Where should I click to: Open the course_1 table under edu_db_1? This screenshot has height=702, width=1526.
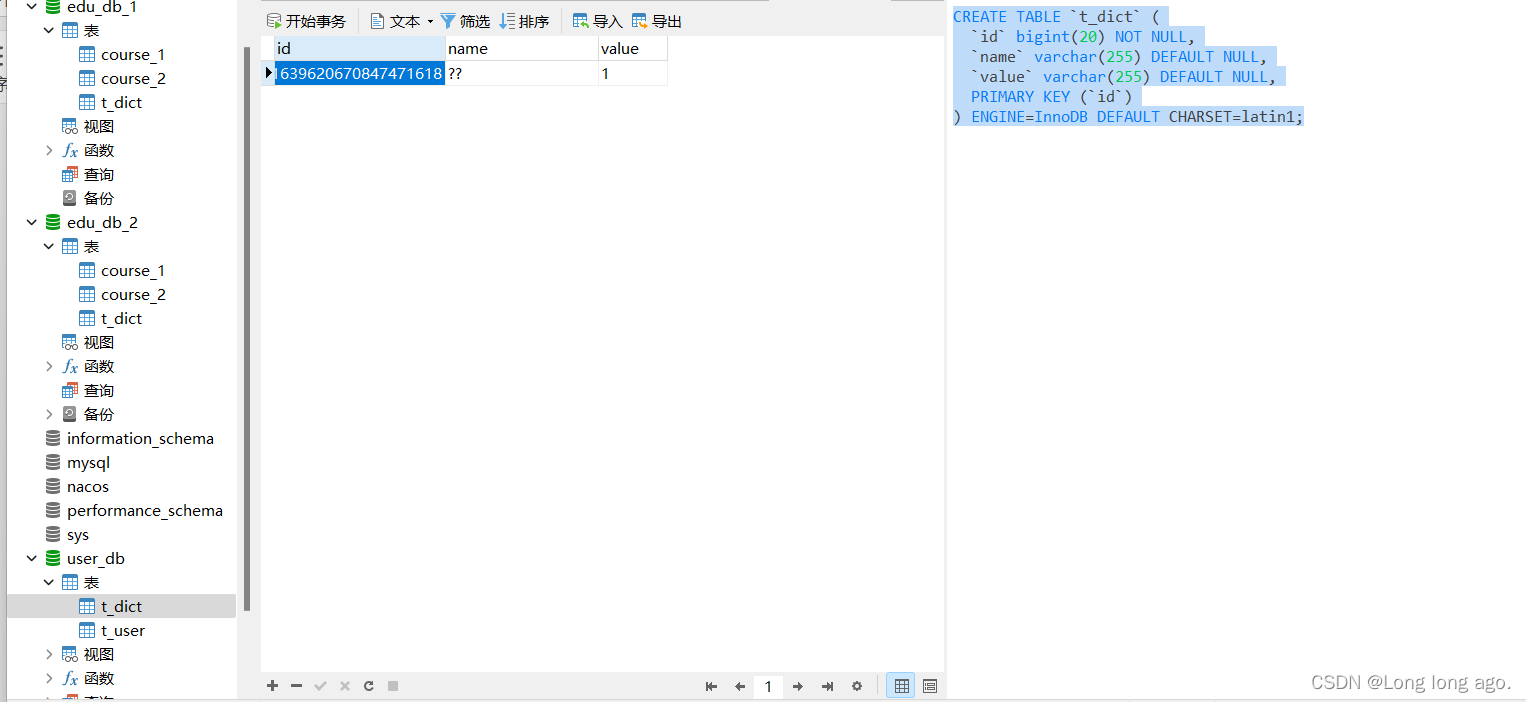tap(133, 54)
